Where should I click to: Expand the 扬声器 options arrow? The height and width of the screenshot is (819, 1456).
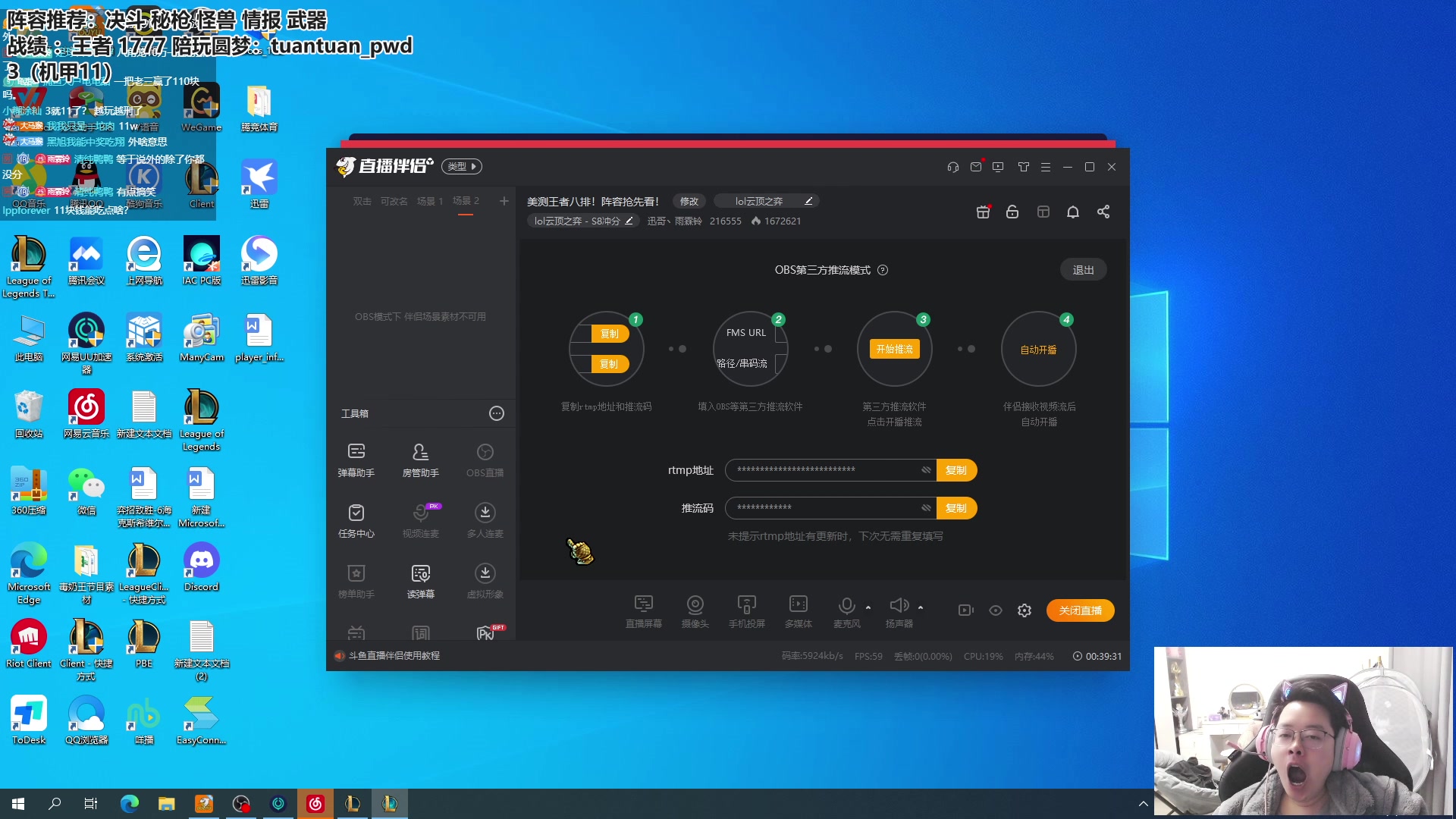[921, 607]
